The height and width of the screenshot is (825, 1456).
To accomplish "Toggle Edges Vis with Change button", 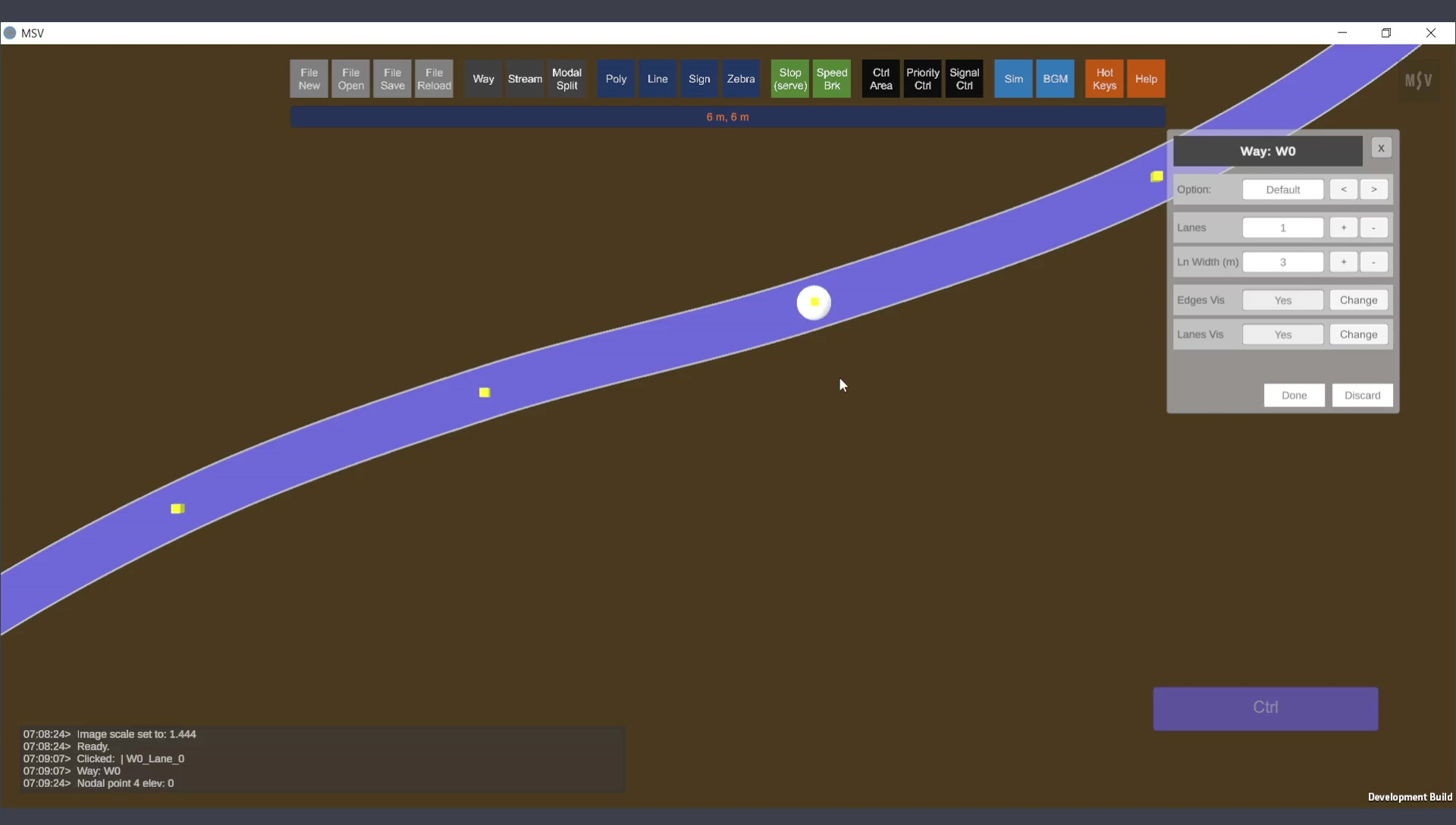I will (1357, 300).
